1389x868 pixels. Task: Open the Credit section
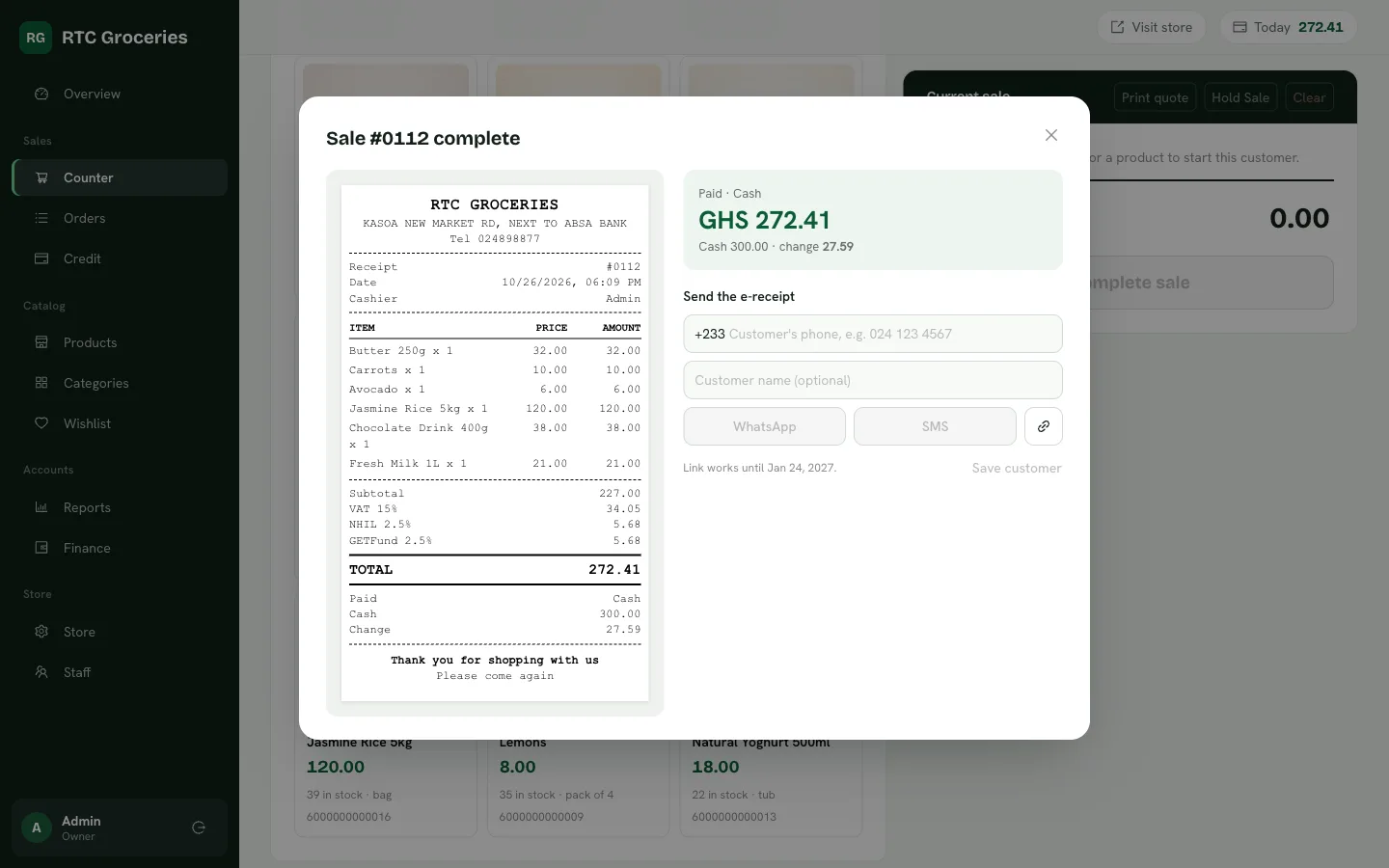(120, 258)
